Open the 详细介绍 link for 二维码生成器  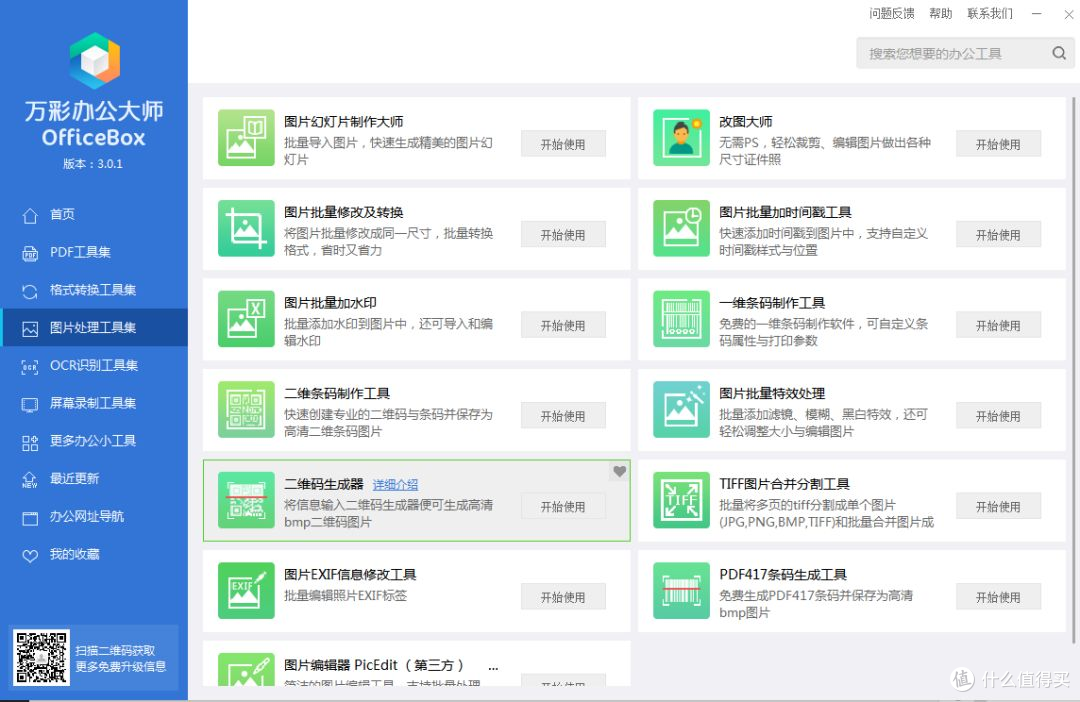[x=395, y=484]
